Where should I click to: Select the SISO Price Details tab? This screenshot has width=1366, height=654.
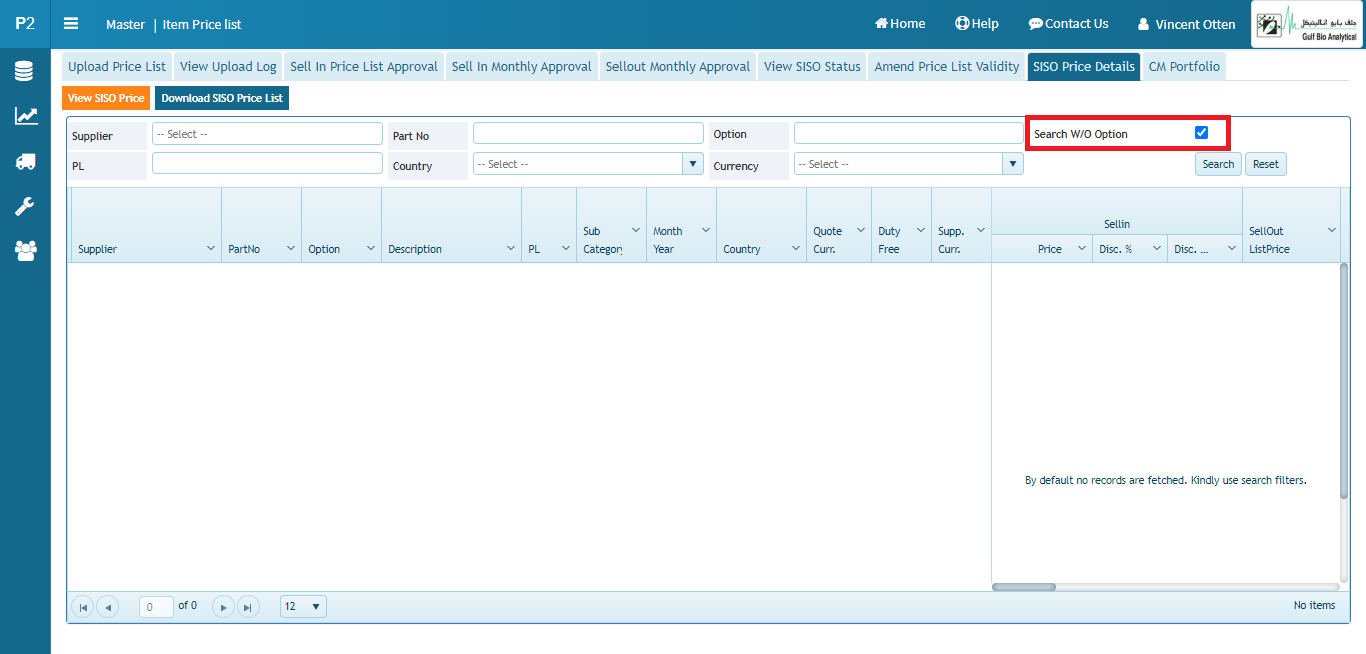pos(1084,66)
